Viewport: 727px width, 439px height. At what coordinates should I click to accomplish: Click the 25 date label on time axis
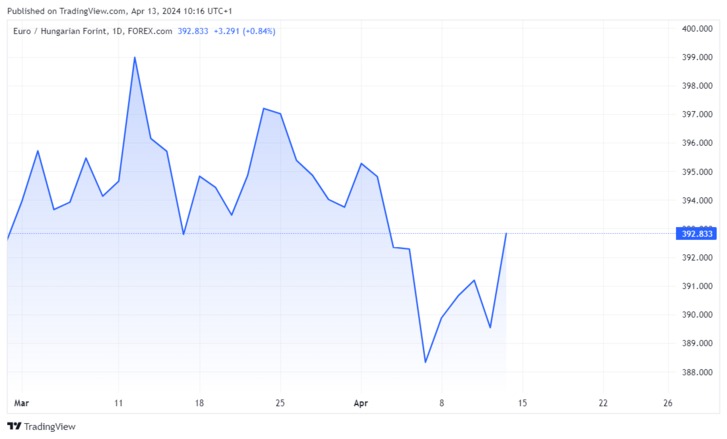(x=280, y=402)
